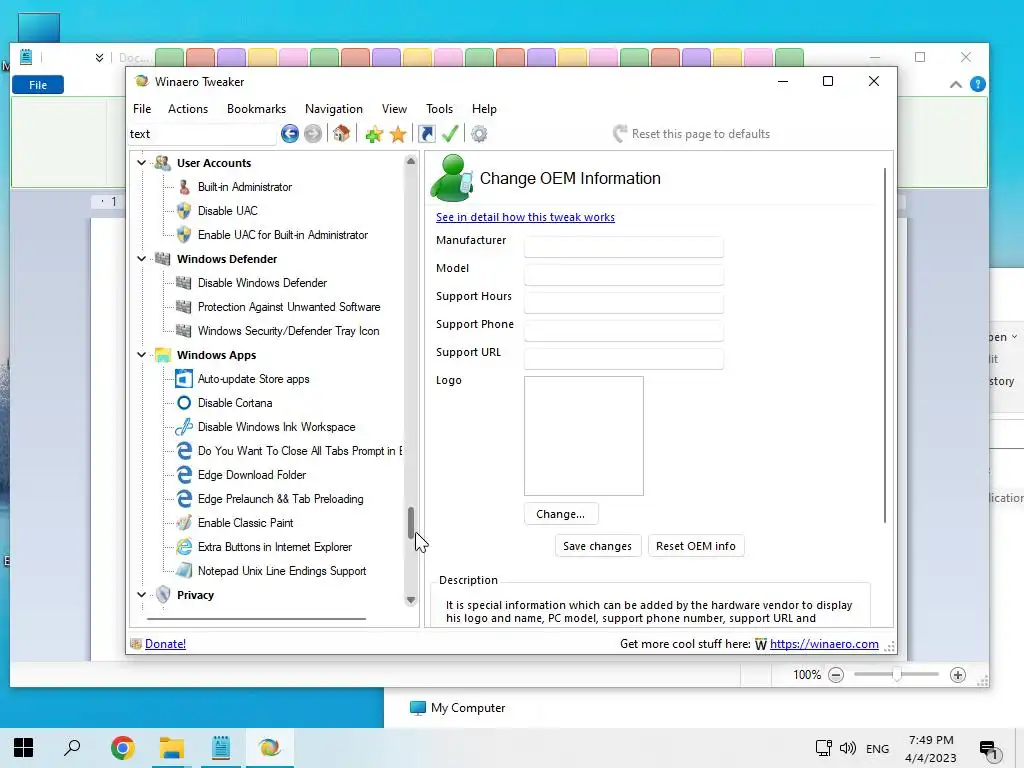
Task: Open the gear Settings toolbar icon
Action: (x=479, y=134)
